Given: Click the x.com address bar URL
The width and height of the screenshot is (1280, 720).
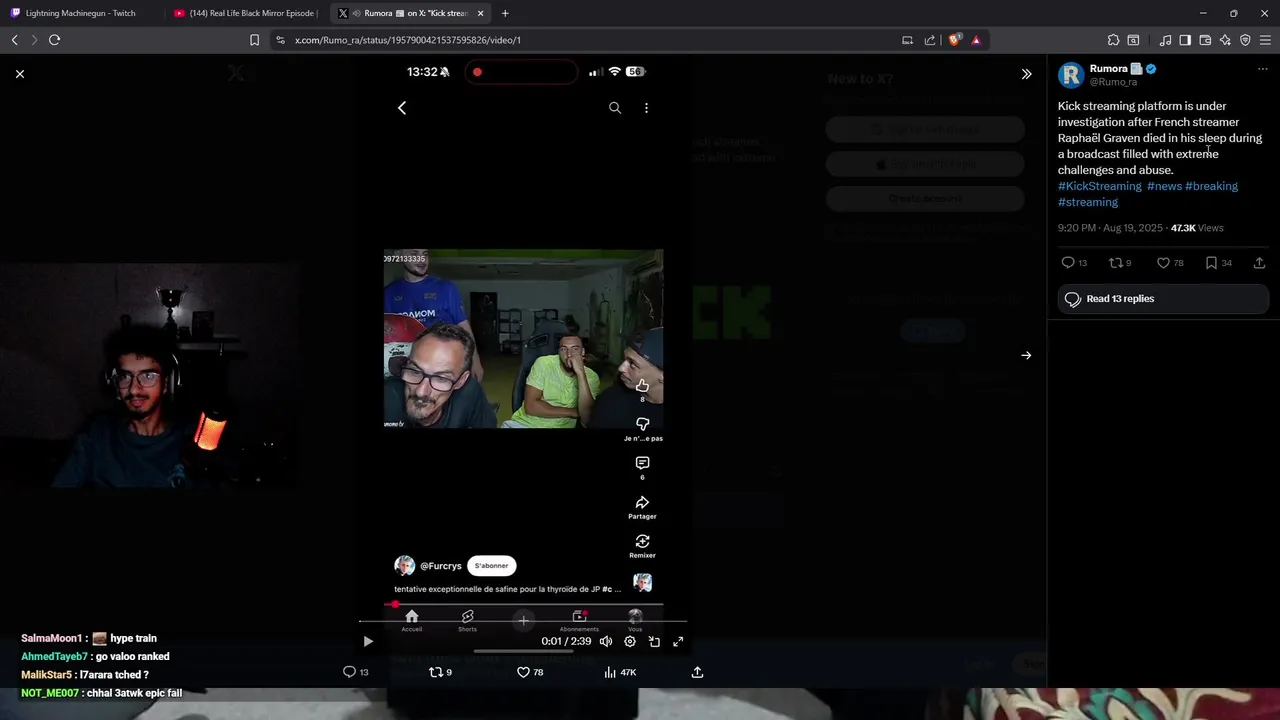Looking at the screenshot, I should click(x=408, y=40).
